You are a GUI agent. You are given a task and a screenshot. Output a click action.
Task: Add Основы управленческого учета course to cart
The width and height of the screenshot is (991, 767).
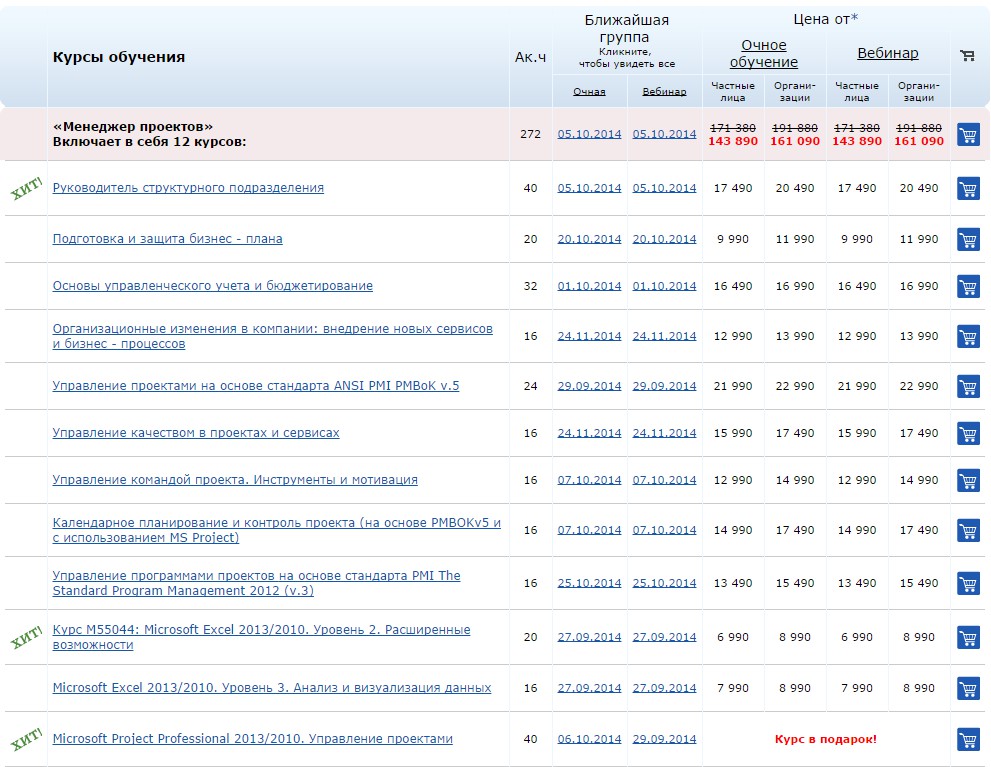(x=967, y=287)
